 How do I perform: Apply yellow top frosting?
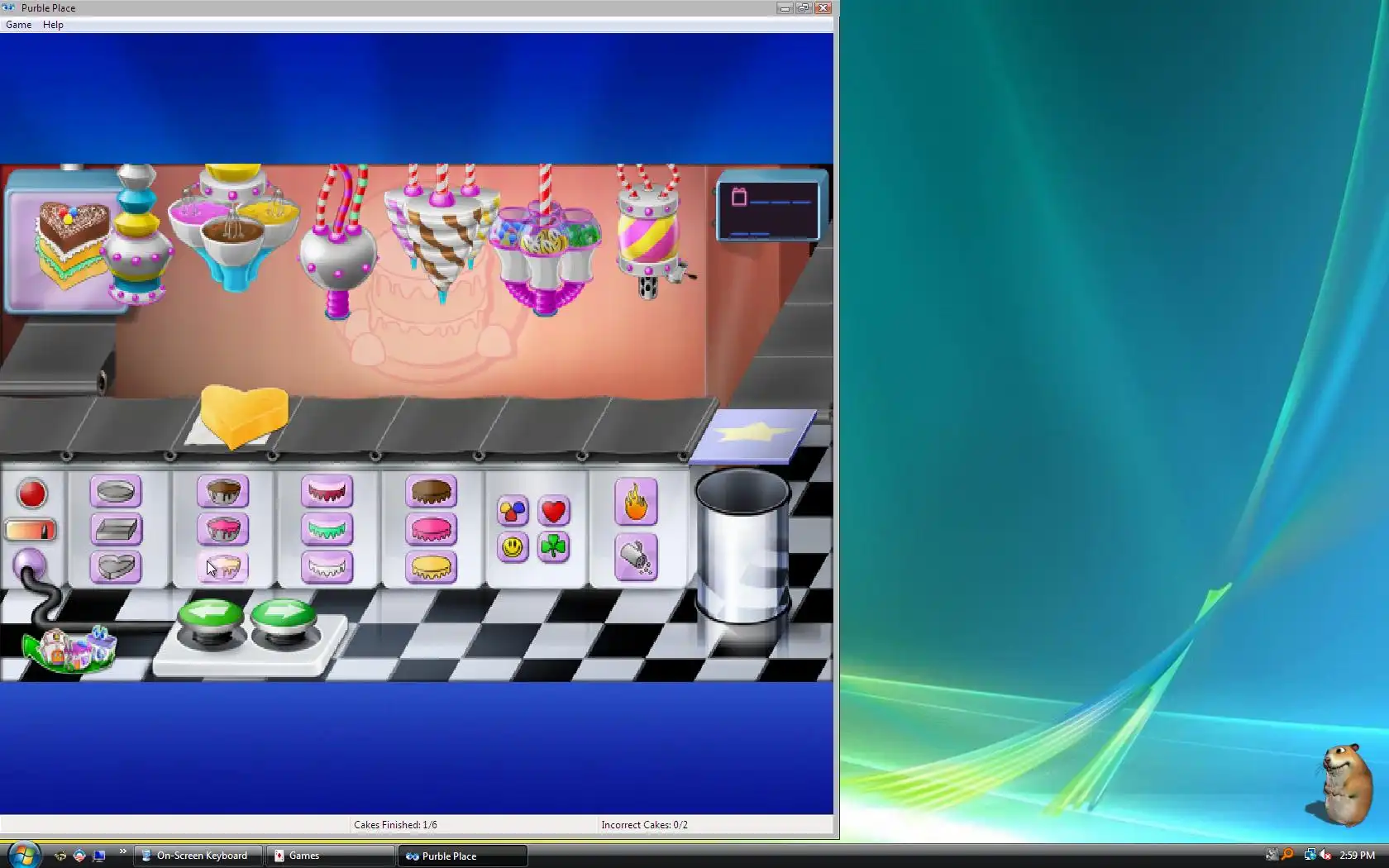[x=432, y=567]
